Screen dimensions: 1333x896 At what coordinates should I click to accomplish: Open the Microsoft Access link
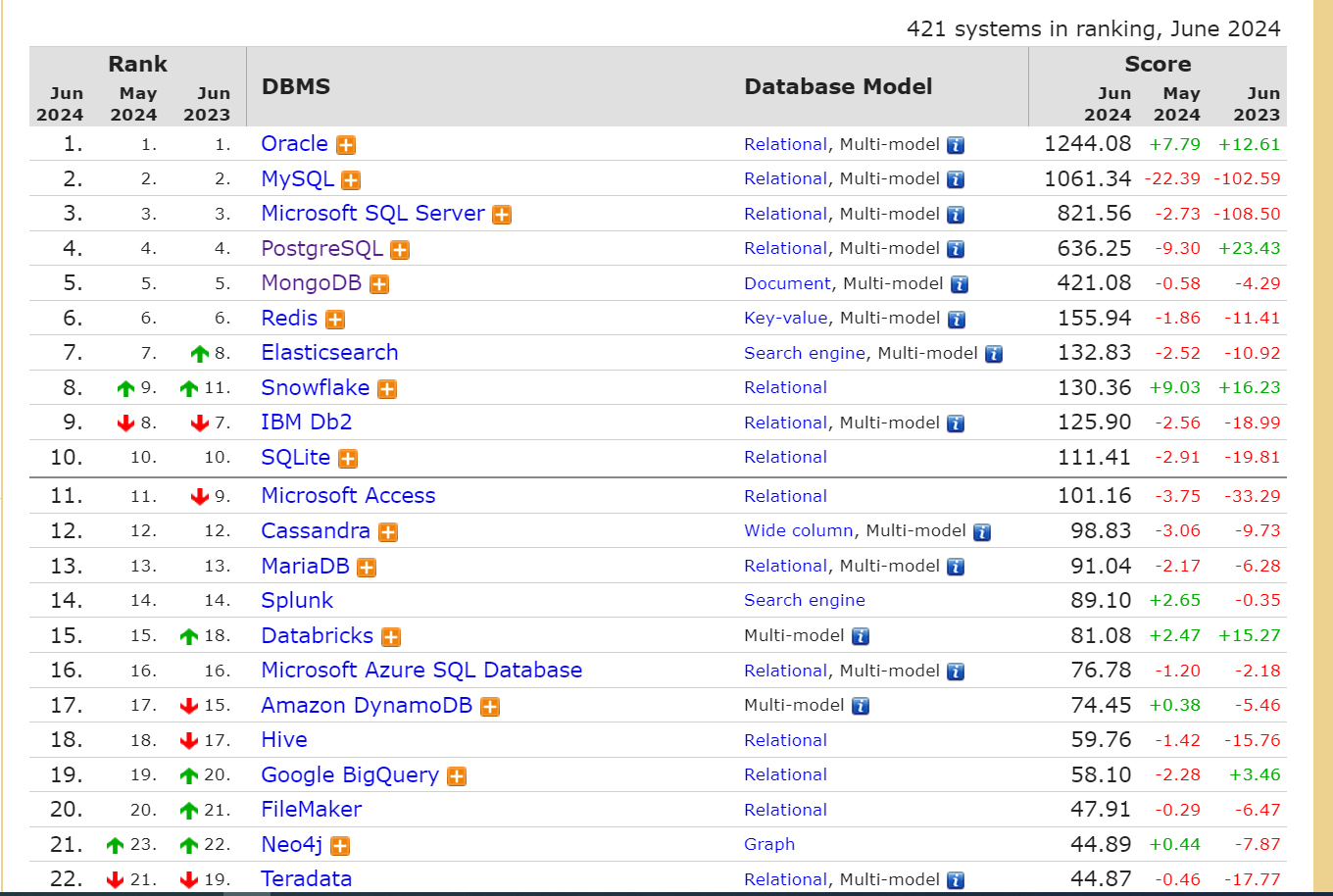point(348,495)
